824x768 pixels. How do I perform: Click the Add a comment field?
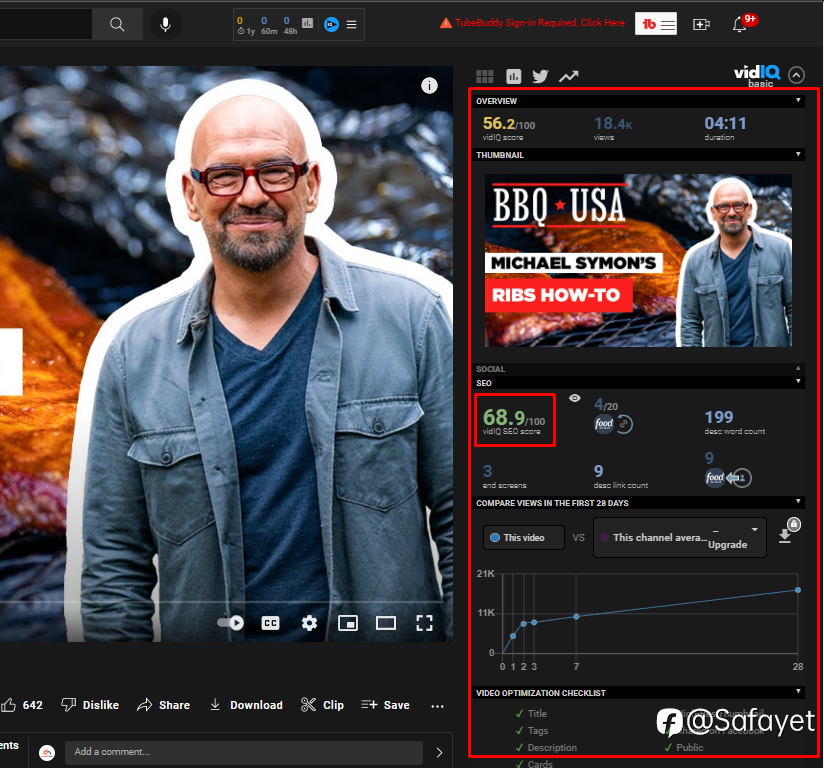tap(244, 752)
